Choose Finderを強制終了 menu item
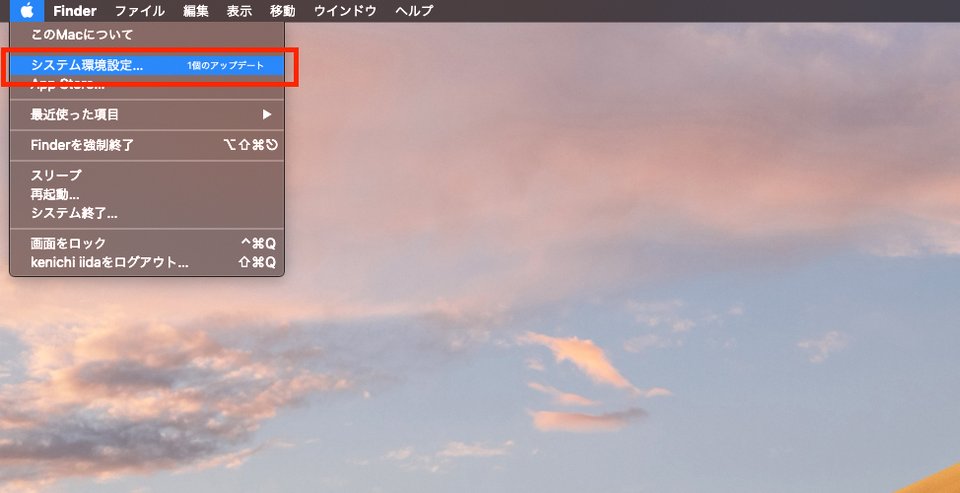 pyautogui.click(x=147, y=145)
